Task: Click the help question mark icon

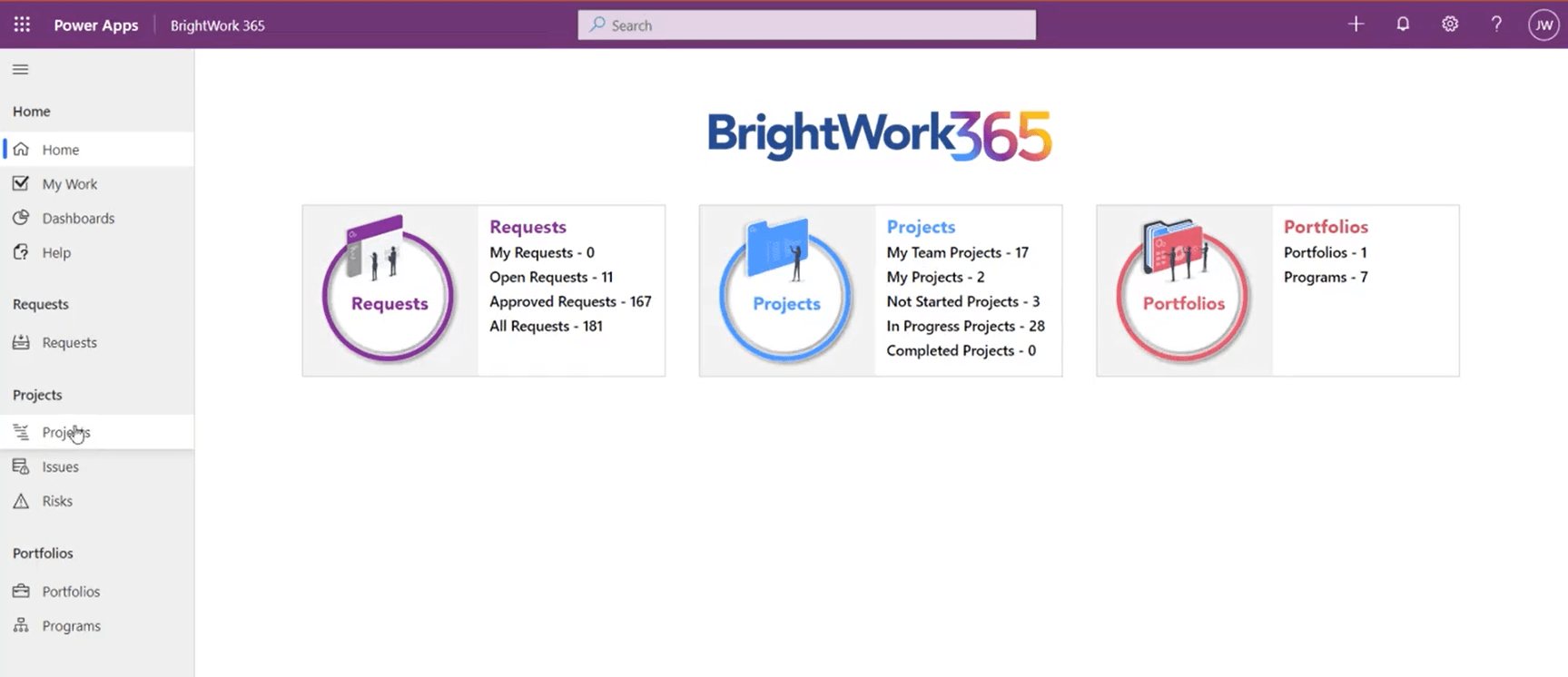Action: coord(1496,25)
